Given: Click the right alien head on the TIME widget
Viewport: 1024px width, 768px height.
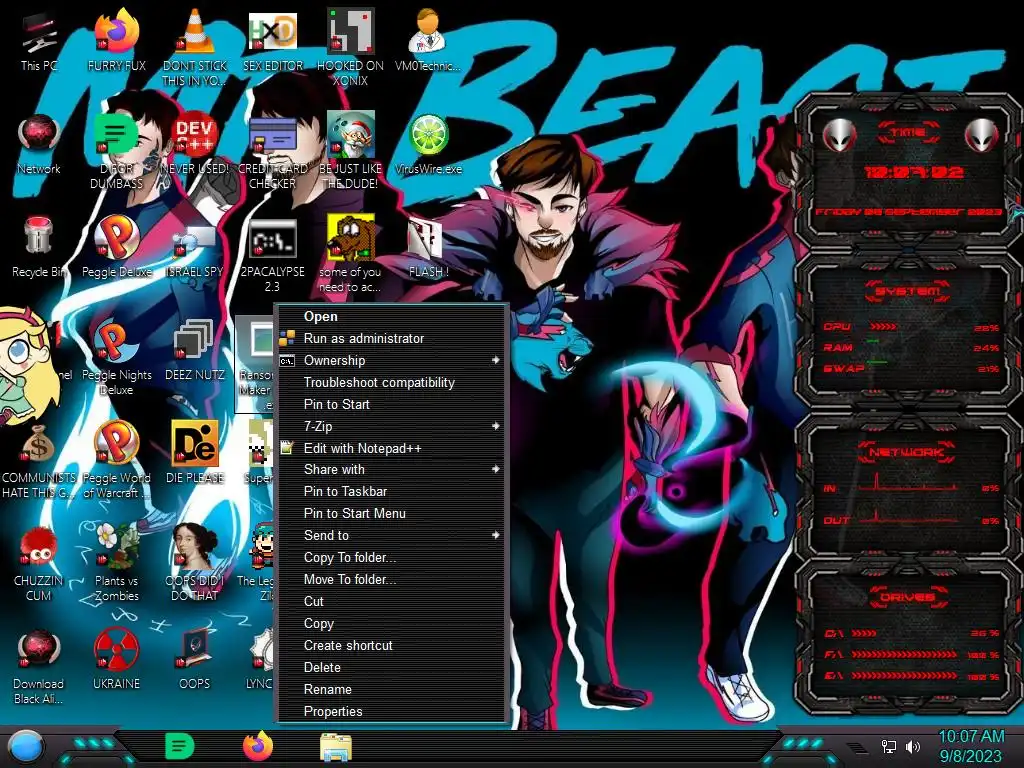Looking at the screenshot, I should pos(981,136).
